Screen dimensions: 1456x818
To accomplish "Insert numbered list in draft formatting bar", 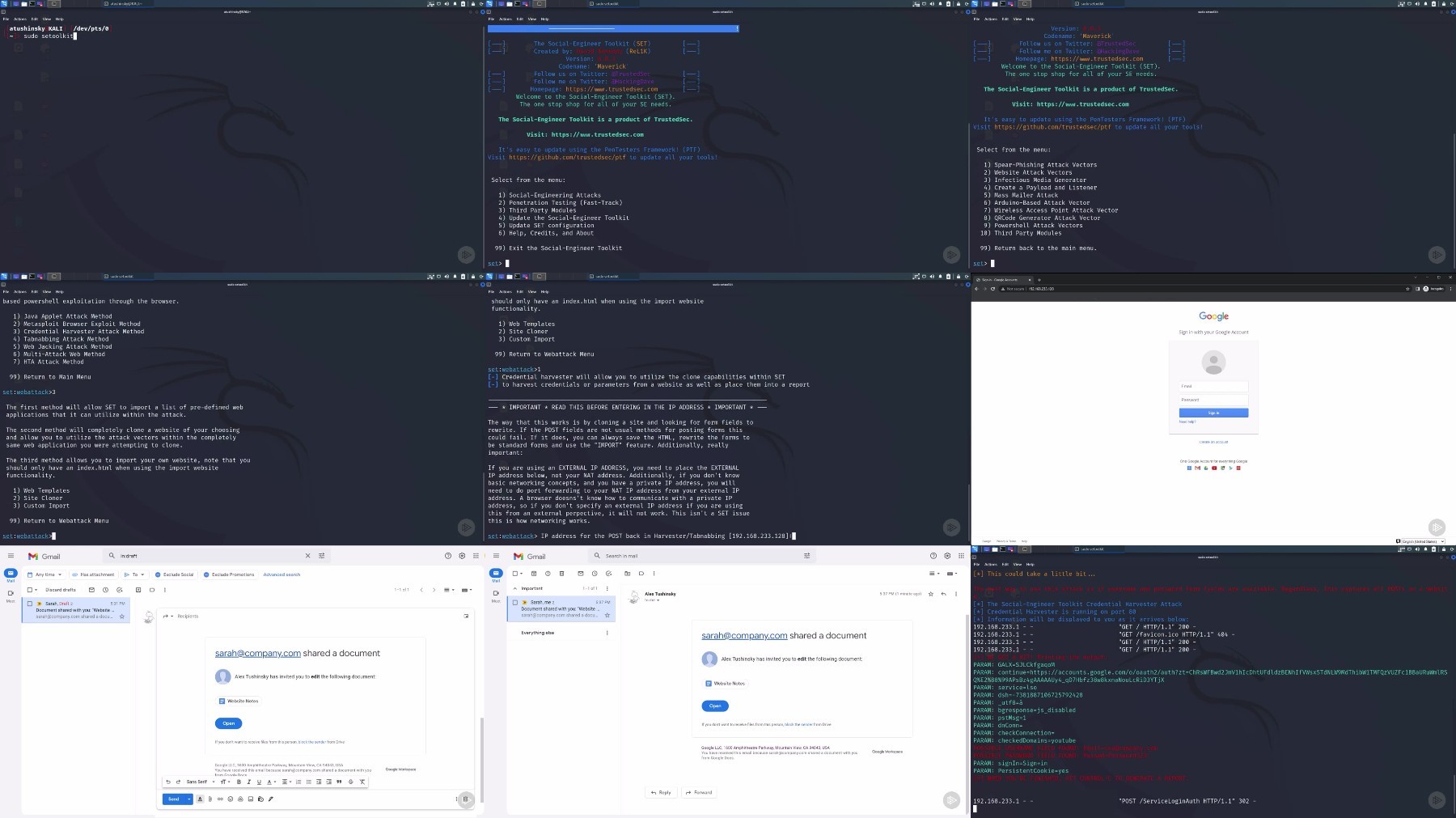I will (298, 782).
